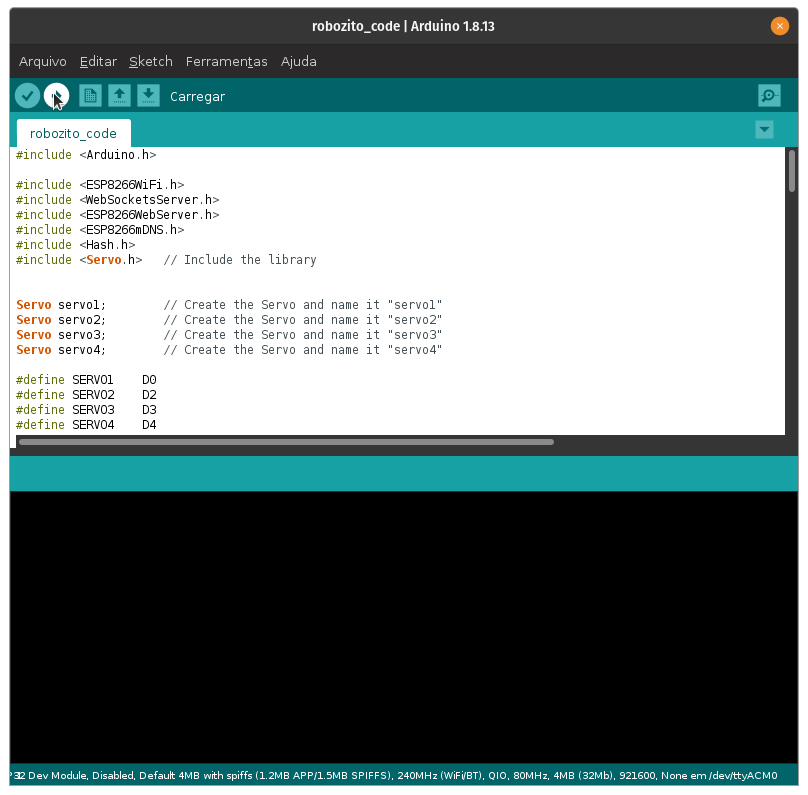Image resolution: width=808 pixels, height=795 pixels.
Task: Click the black console output area
Action: (x=404, y=627)
